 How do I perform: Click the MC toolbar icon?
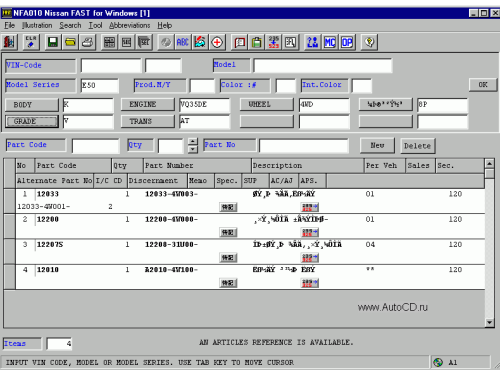330,42
